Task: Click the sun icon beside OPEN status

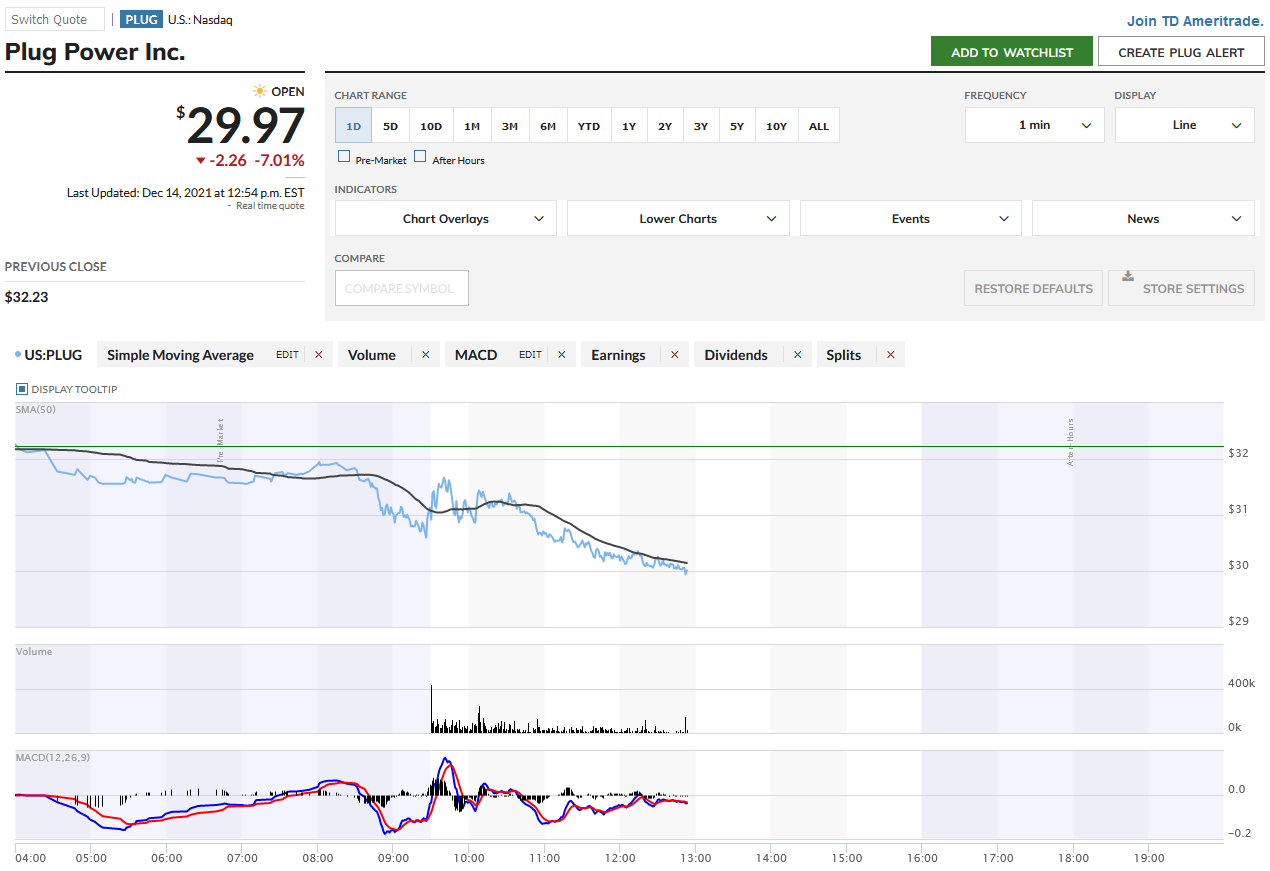Action: [260, 91]
